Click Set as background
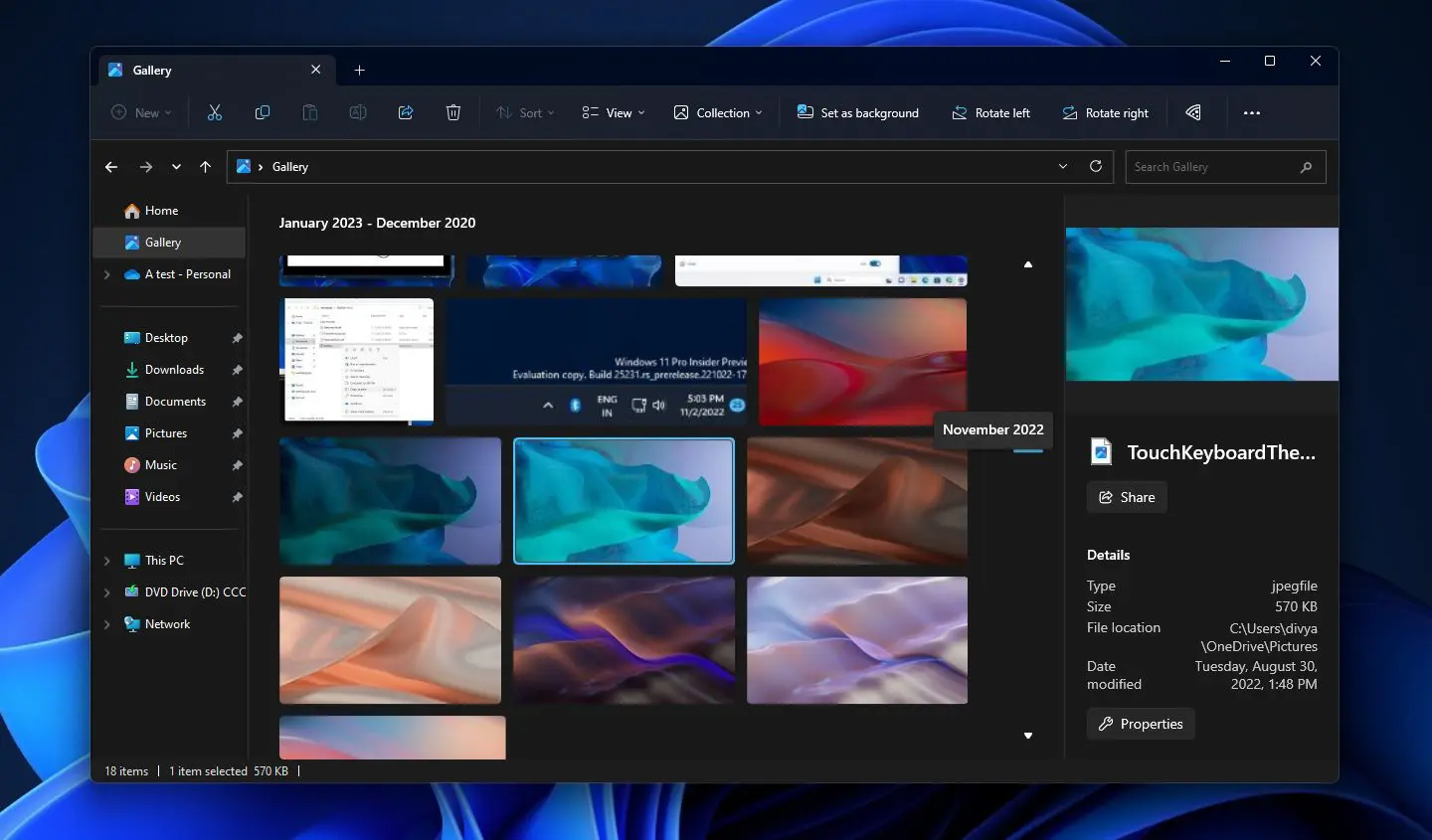Viewport: 1432px width, 840px height. pos(857,112)
